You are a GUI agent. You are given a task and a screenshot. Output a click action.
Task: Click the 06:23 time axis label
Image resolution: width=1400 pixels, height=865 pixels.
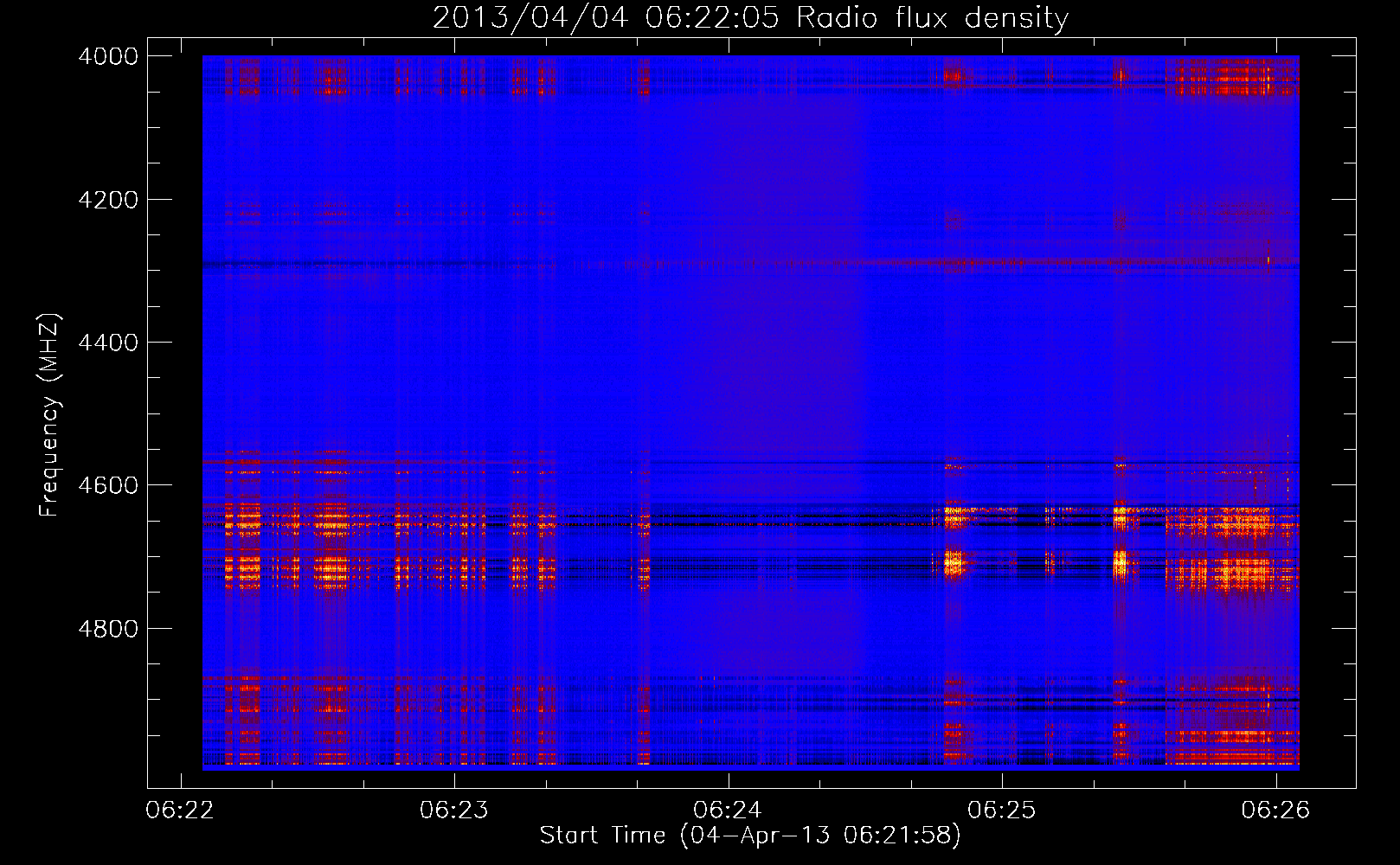click(454, 810)
